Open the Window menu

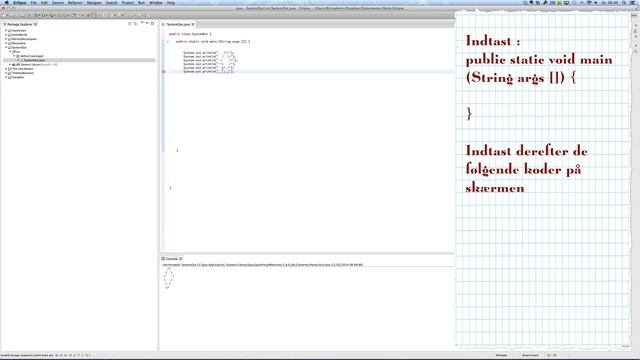click(x=156, y=2)
